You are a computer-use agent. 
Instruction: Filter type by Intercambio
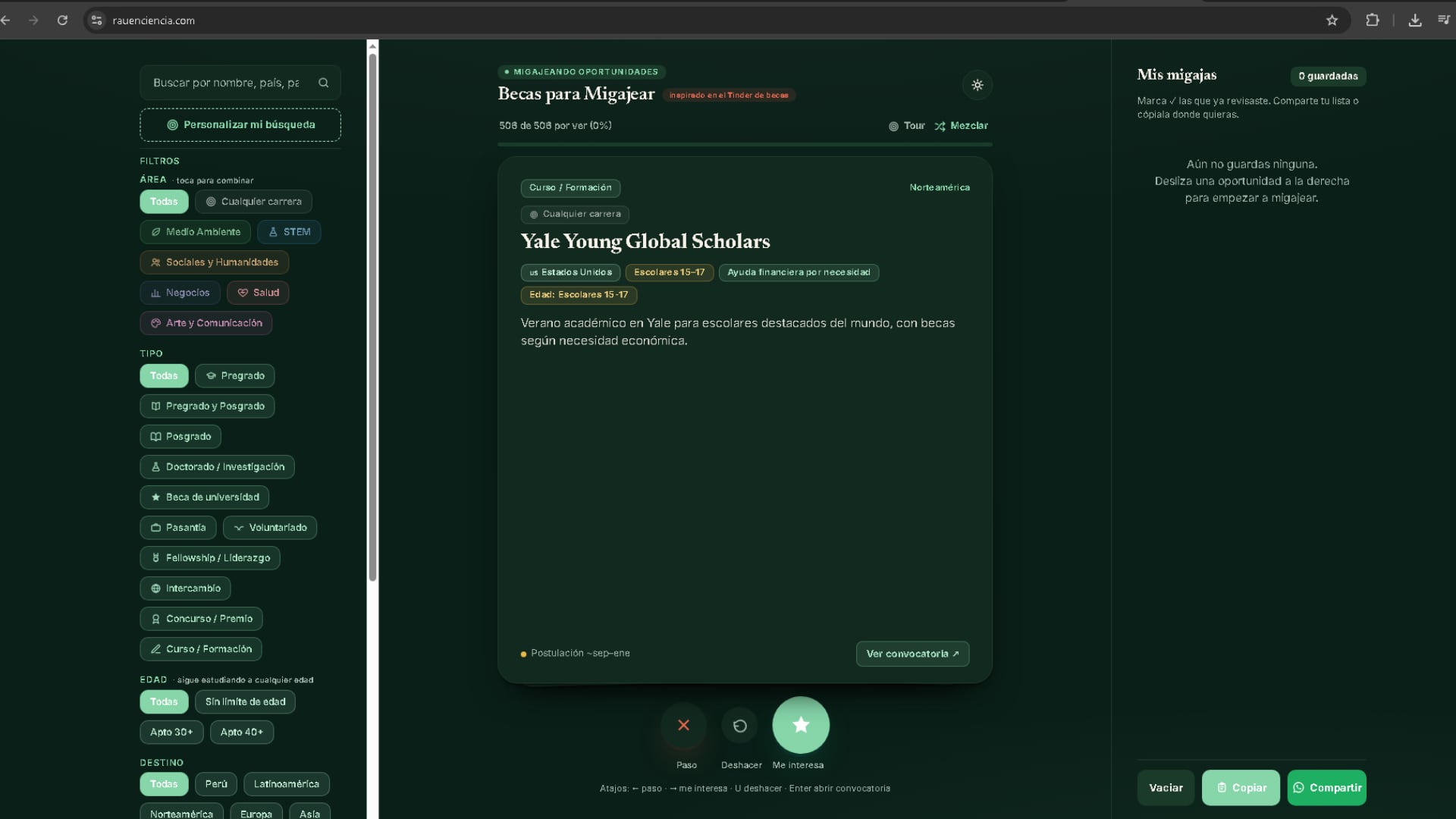185,588
